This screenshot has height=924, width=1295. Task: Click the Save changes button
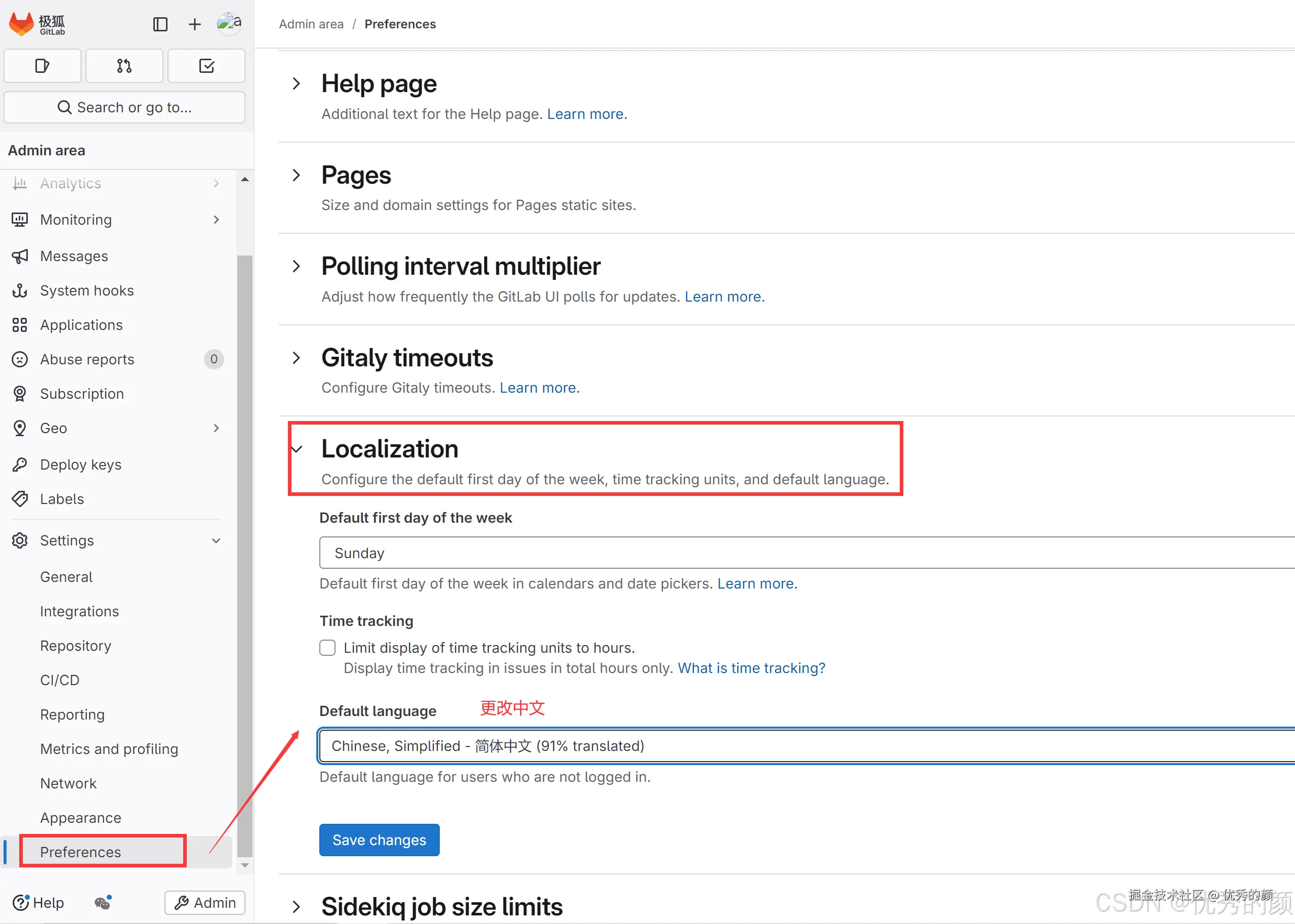coord(379,840)
